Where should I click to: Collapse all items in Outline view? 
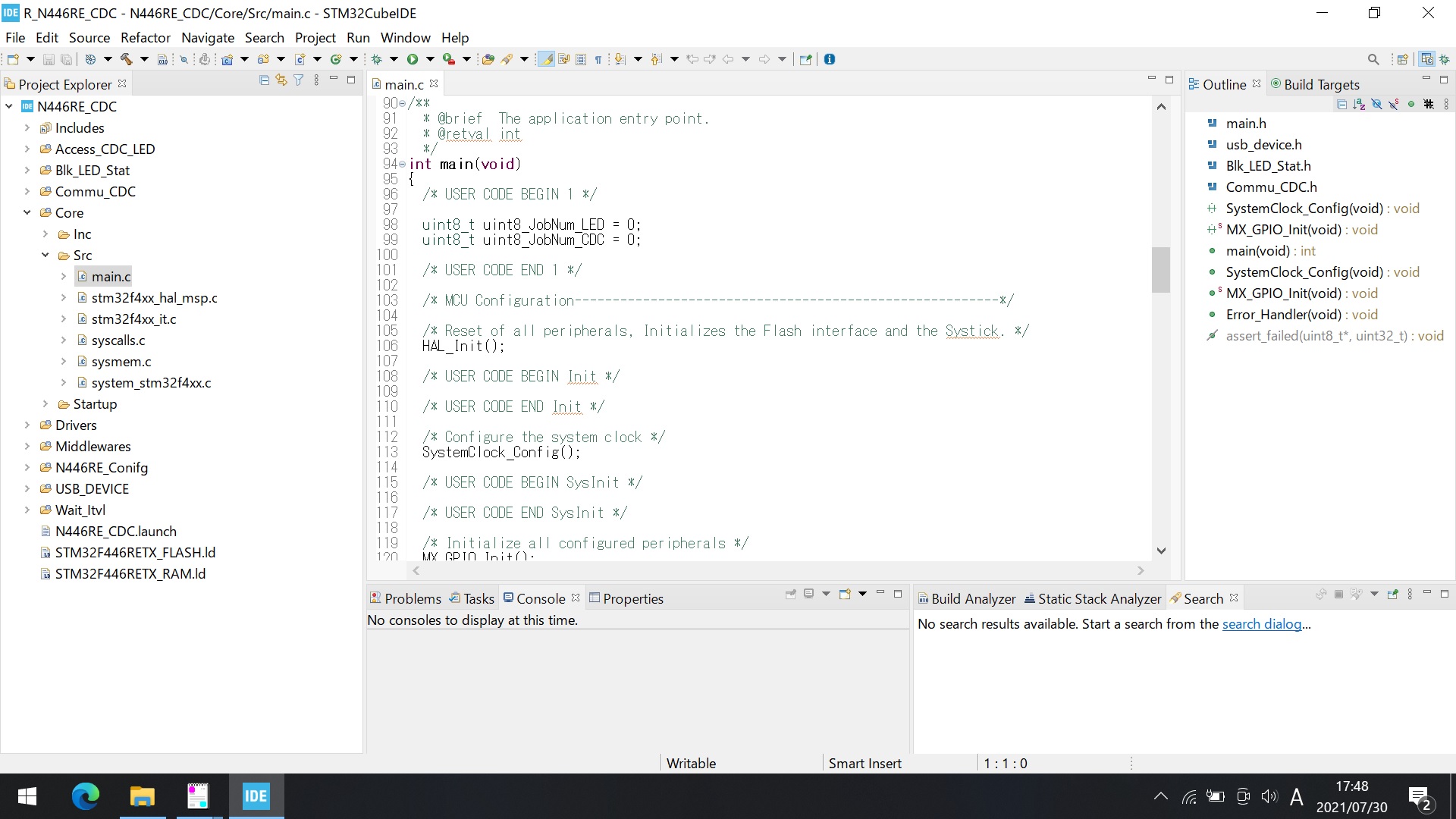coord(1341,105)
